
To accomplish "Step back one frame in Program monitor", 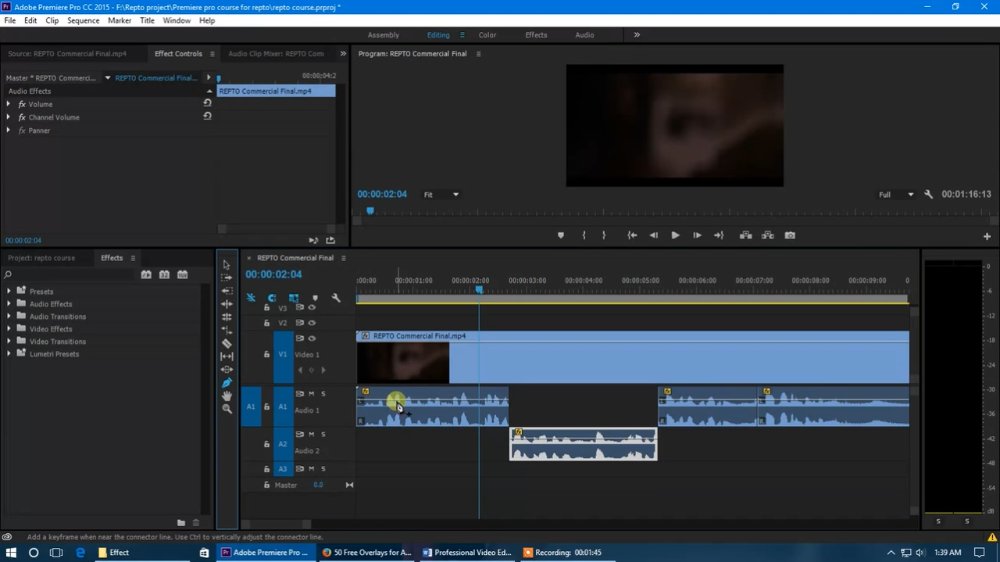I will (654, 235).
